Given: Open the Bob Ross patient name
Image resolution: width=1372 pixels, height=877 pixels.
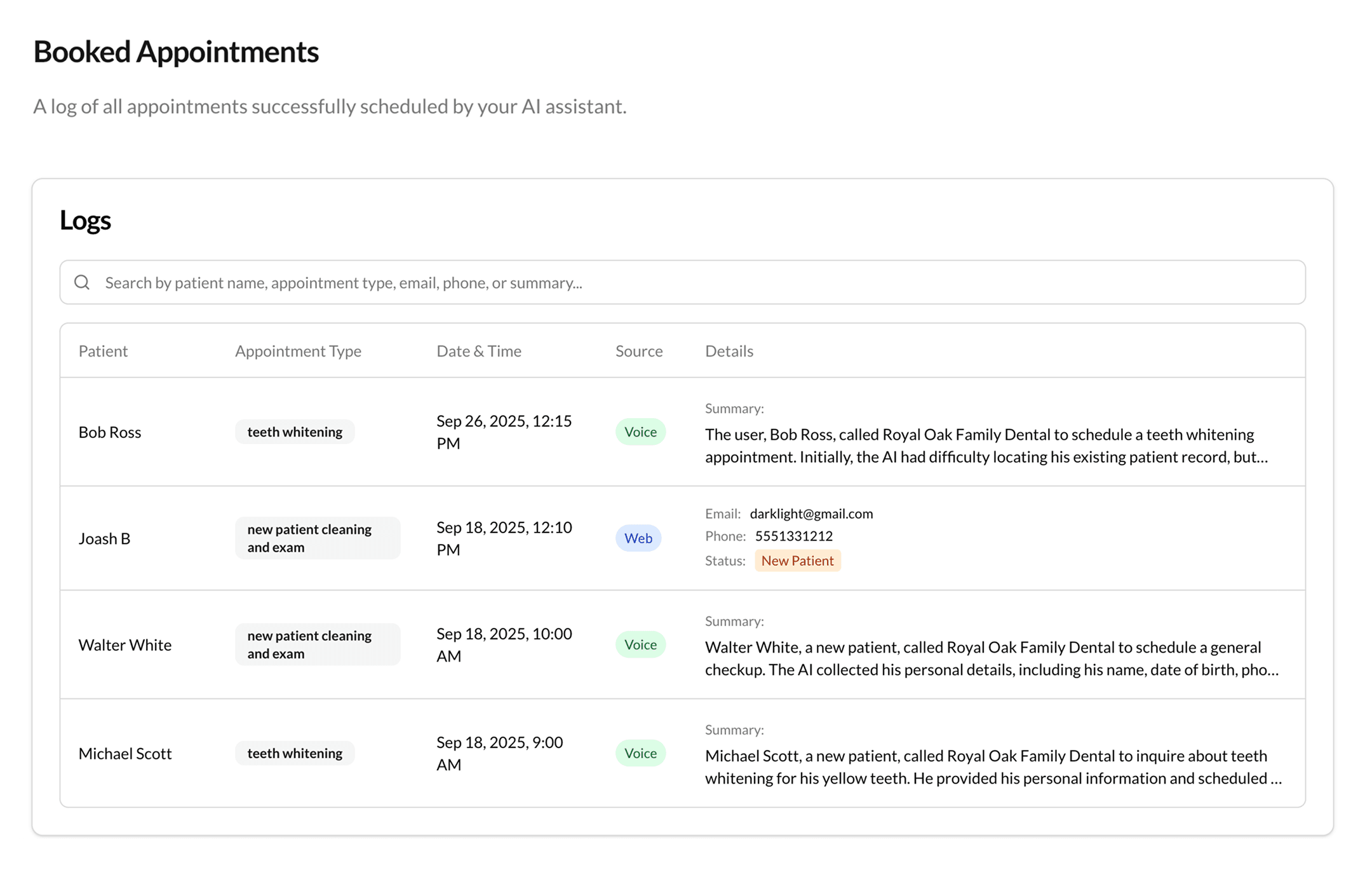Looking at the screenshot, I should (x=110, y=432).
